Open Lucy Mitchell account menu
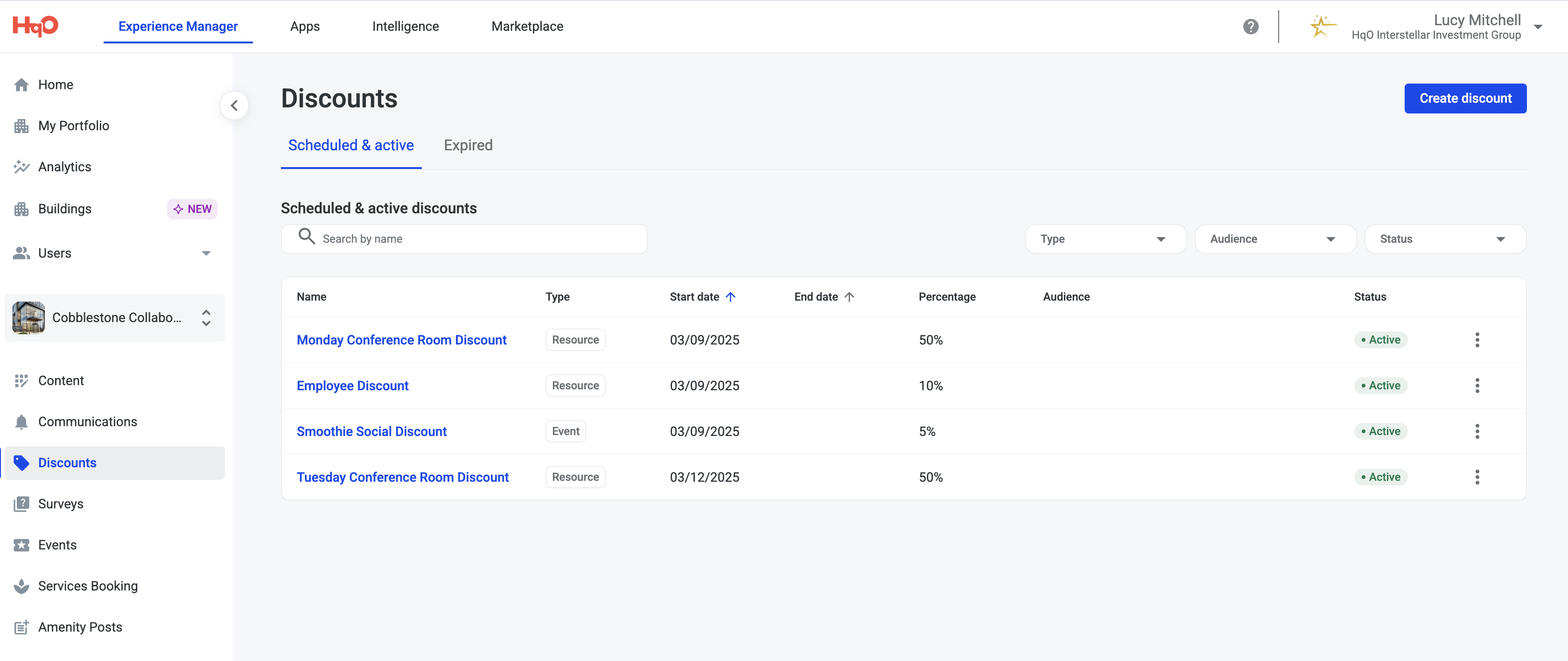The height and width of the screenshot is (661, 1568). point(1538,27)
